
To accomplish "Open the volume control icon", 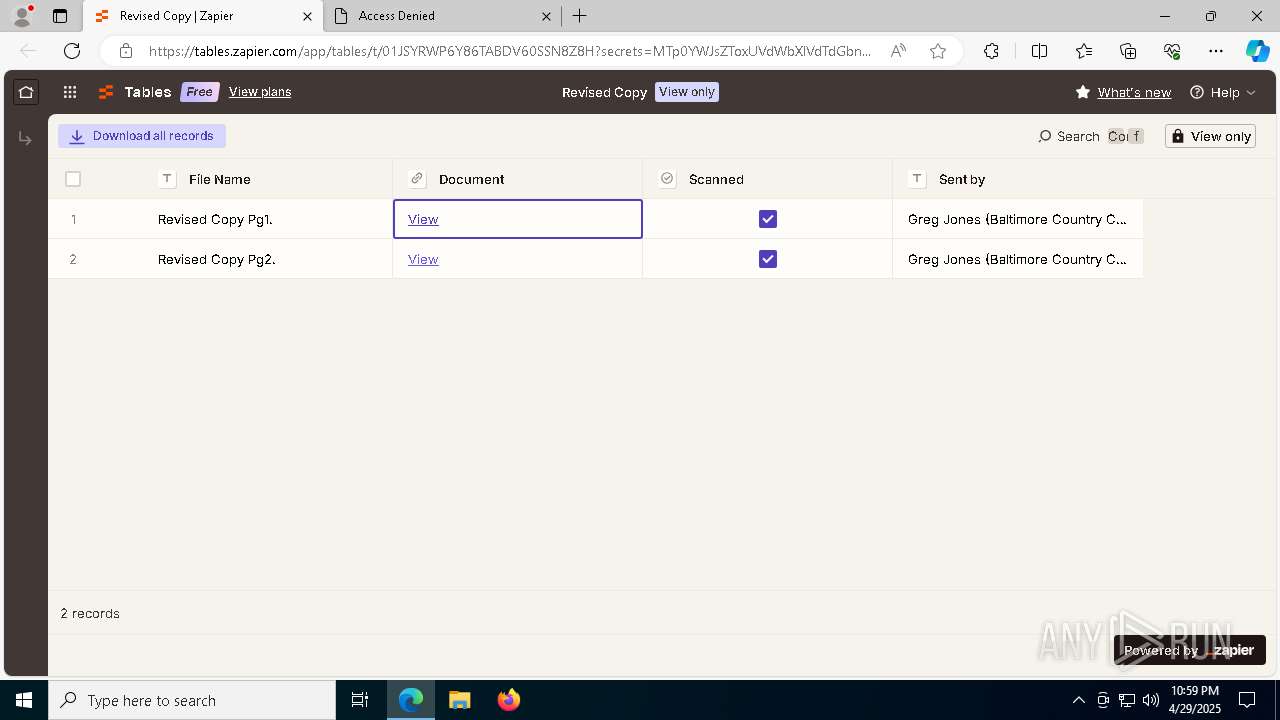I will point(1150,700).
